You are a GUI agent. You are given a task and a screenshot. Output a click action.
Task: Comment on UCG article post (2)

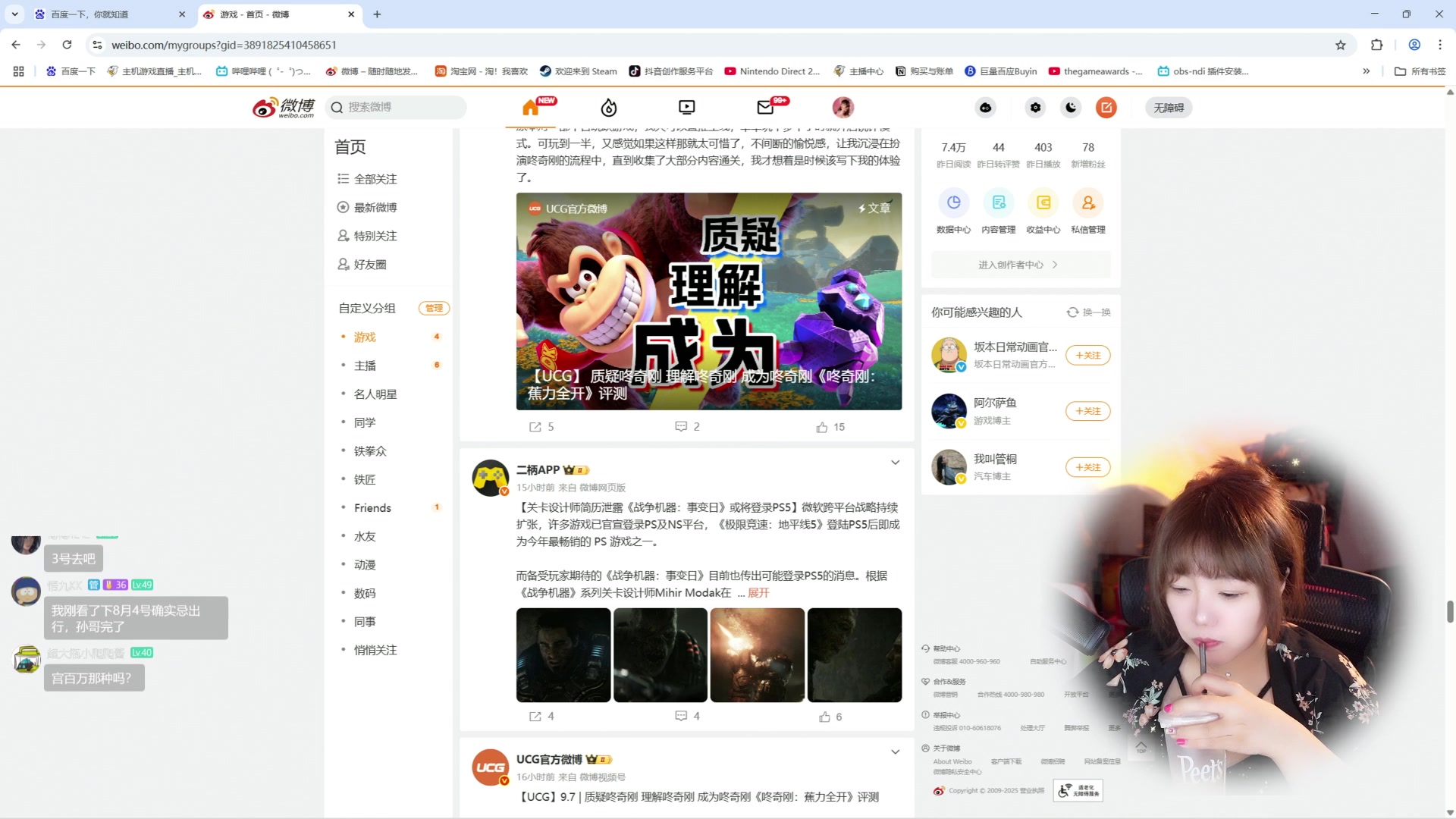tap(687, 427)
